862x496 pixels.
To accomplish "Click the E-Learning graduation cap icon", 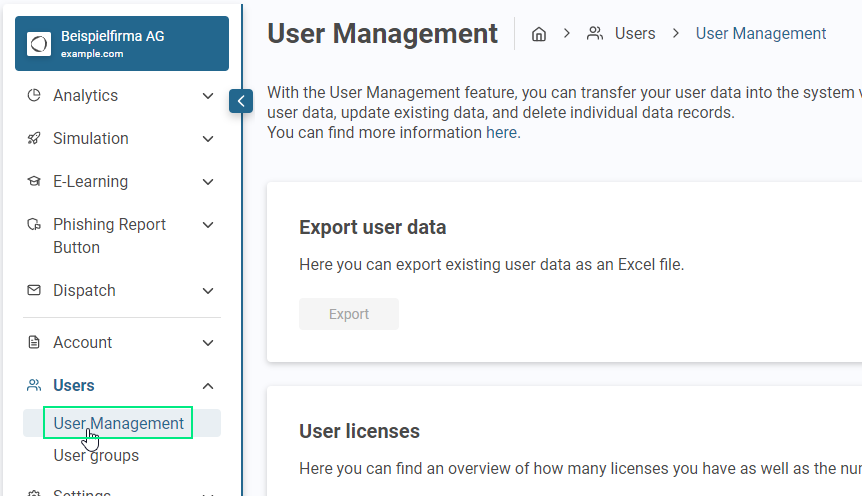I will click(x=34, y=182).
